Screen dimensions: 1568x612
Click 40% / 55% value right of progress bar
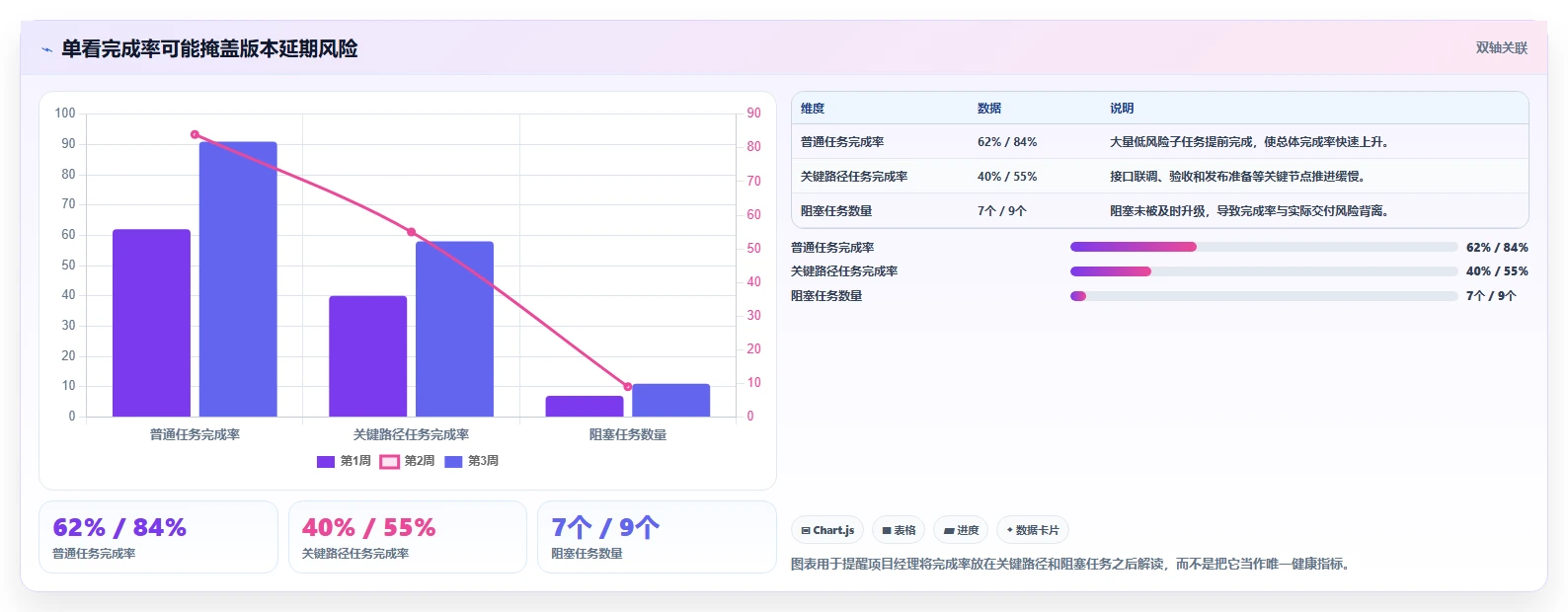click(1497, 271)
